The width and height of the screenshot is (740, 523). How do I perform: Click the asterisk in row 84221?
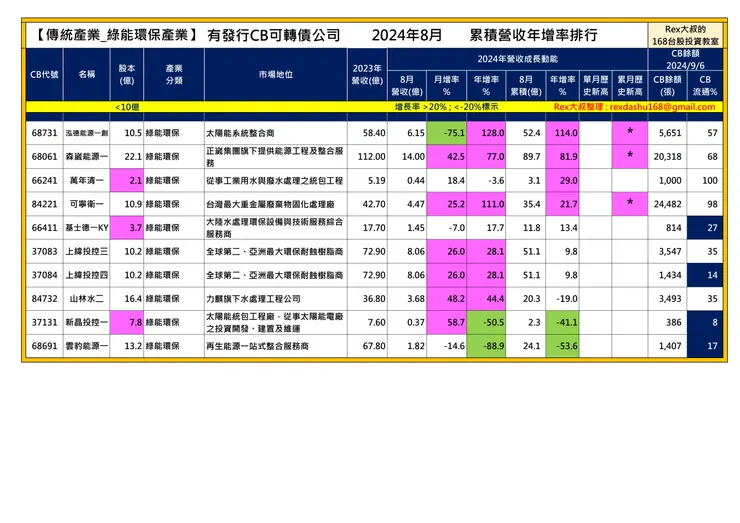(x=630, y=203)
